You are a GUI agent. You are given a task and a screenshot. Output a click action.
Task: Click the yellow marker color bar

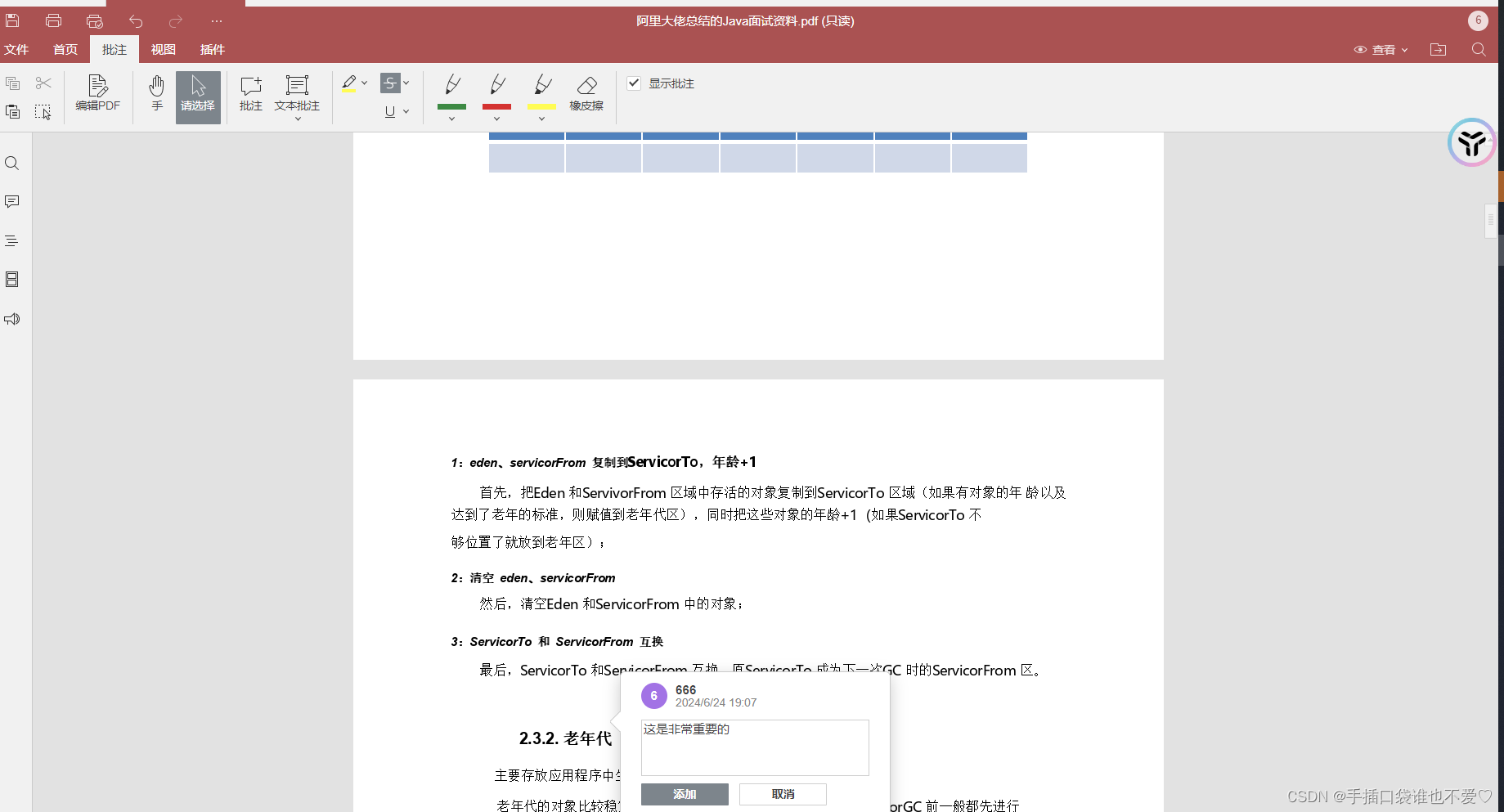[x=541, y=106]
